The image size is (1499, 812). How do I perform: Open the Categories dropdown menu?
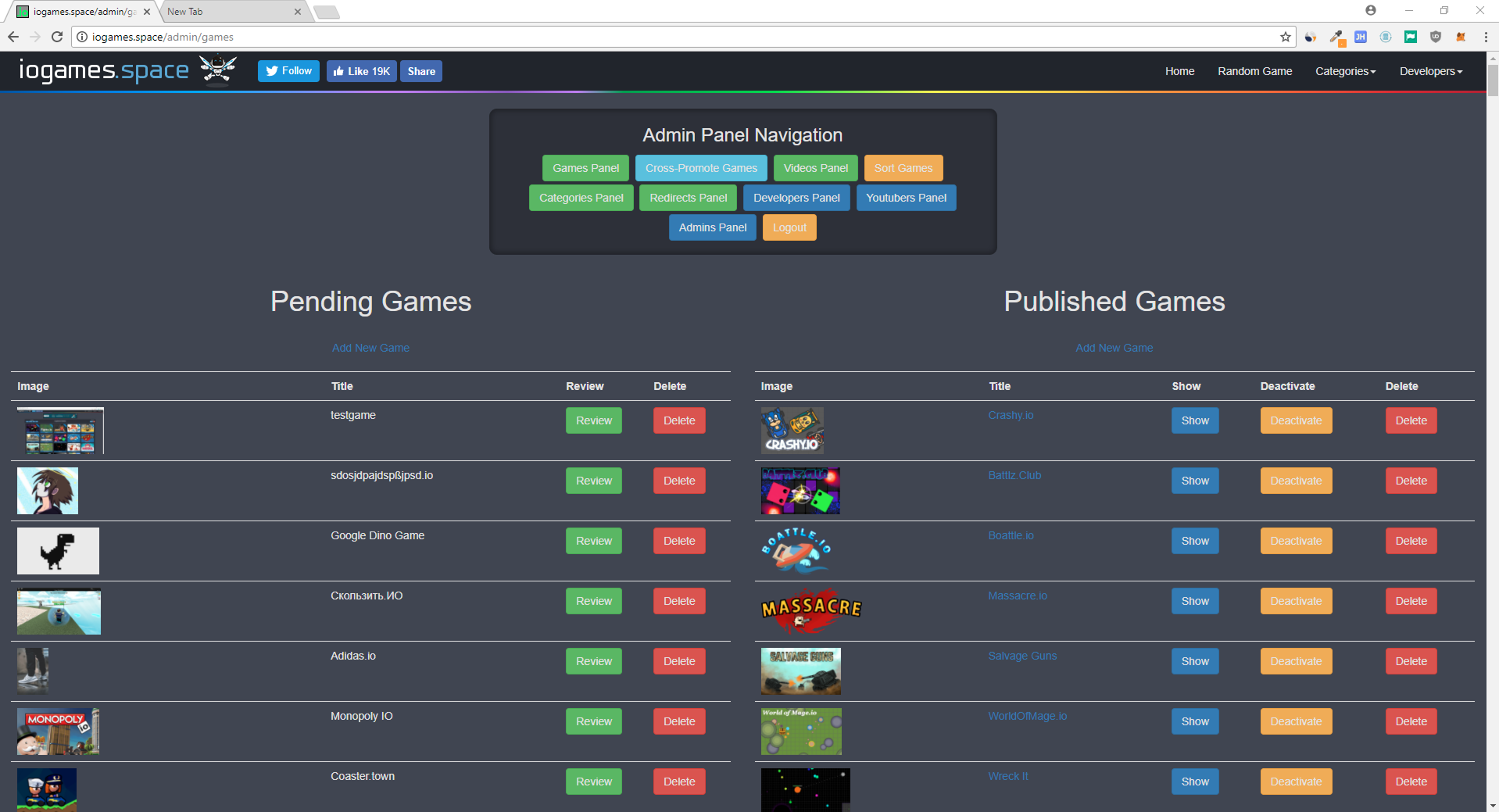coord(1344,71)
